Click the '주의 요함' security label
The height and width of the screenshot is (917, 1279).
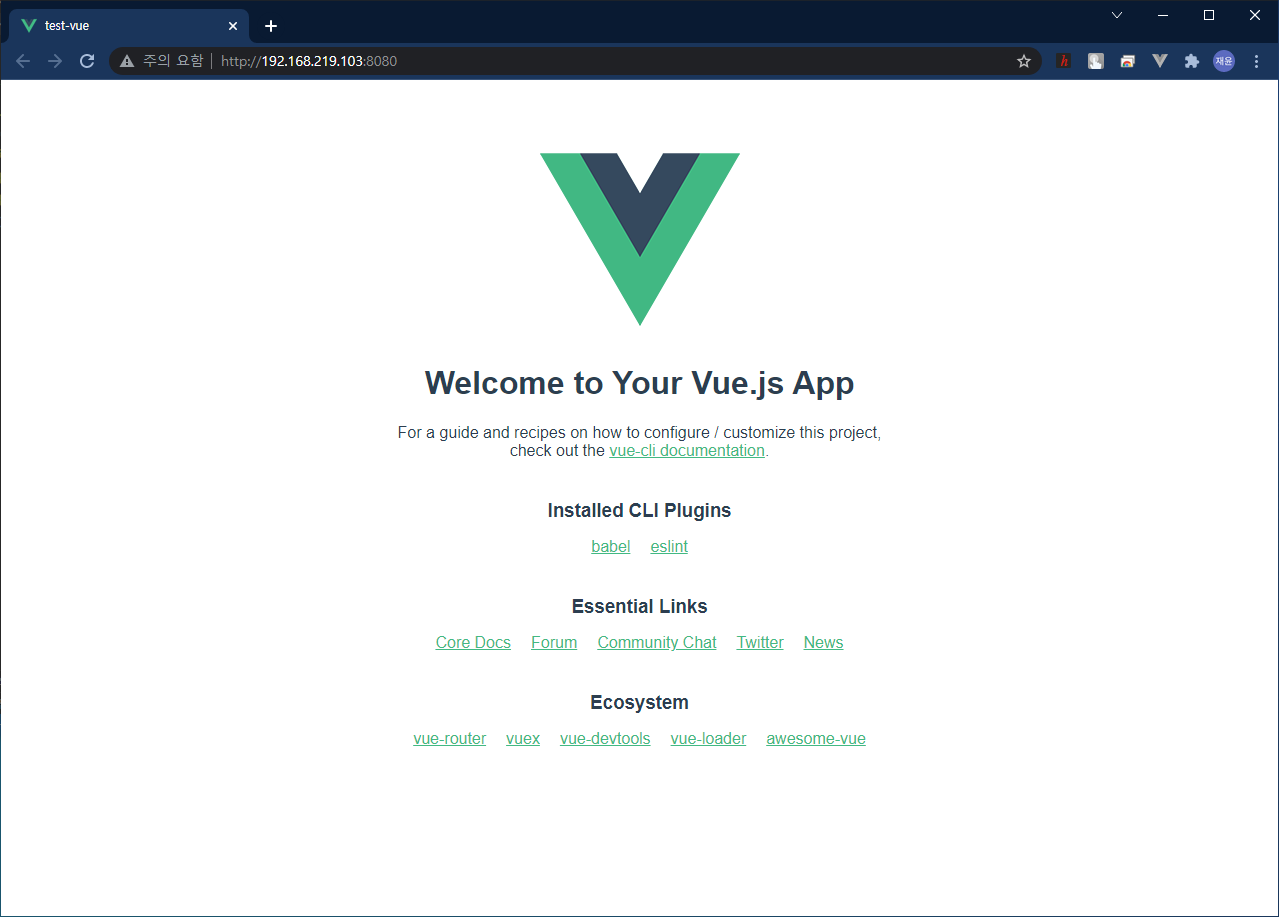point(173,61)
